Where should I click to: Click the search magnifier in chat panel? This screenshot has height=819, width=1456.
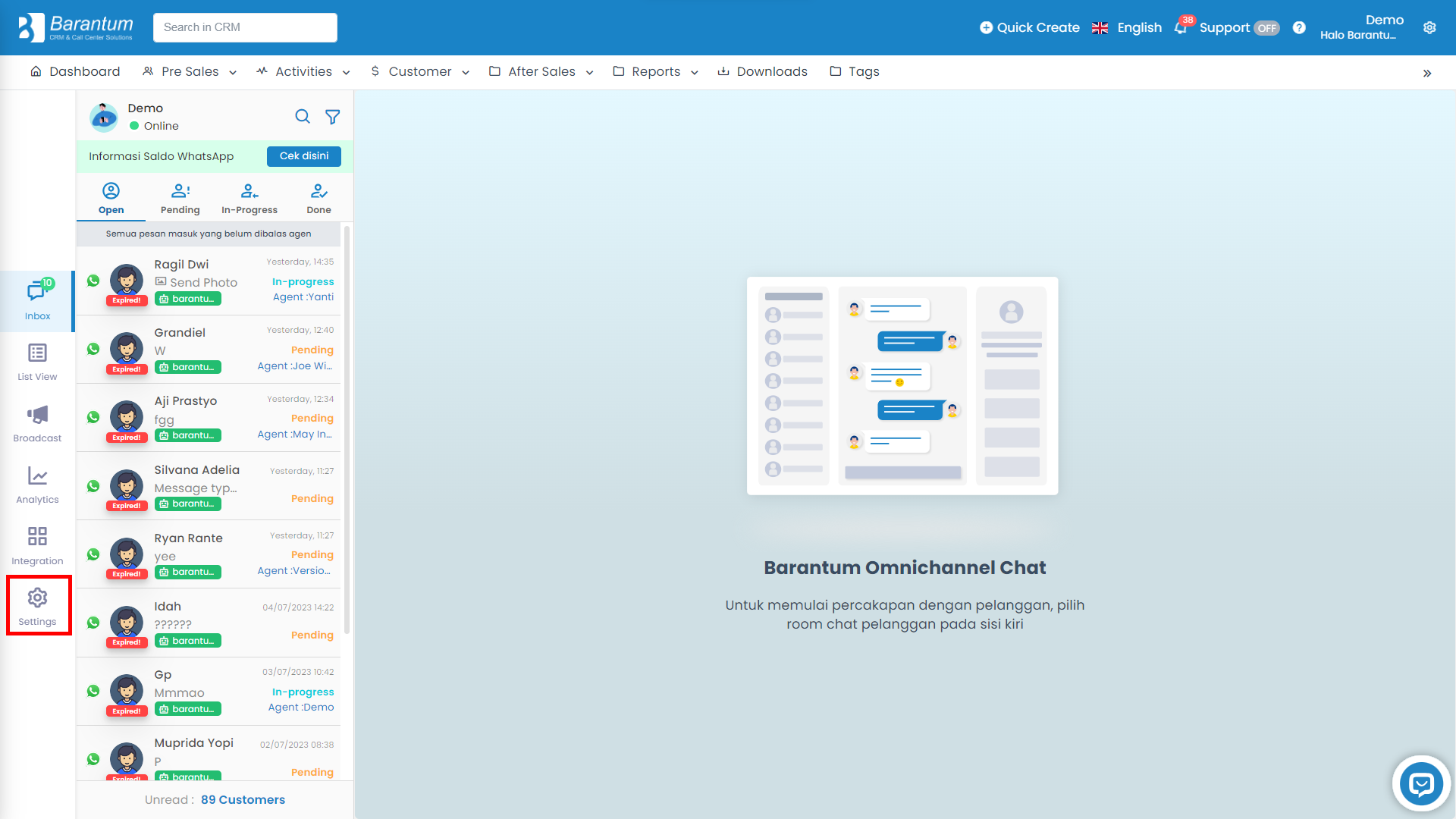coord(303,117)
